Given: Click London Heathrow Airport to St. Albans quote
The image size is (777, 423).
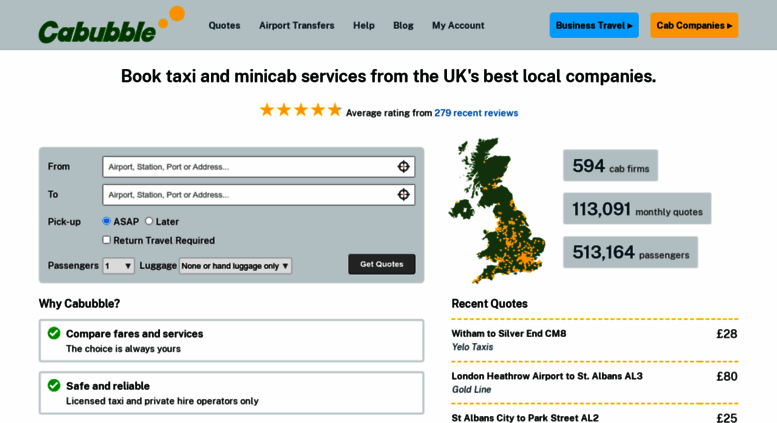Looking at the screenshot, I should tap(547, 376).
